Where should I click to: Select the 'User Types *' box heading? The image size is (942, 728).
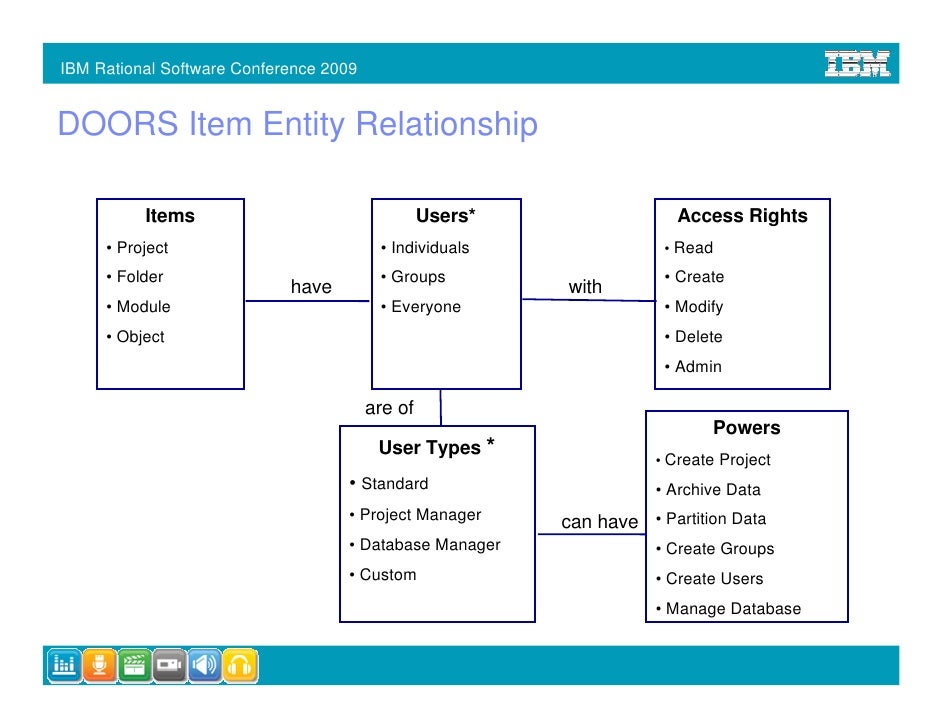pos(437,447)
